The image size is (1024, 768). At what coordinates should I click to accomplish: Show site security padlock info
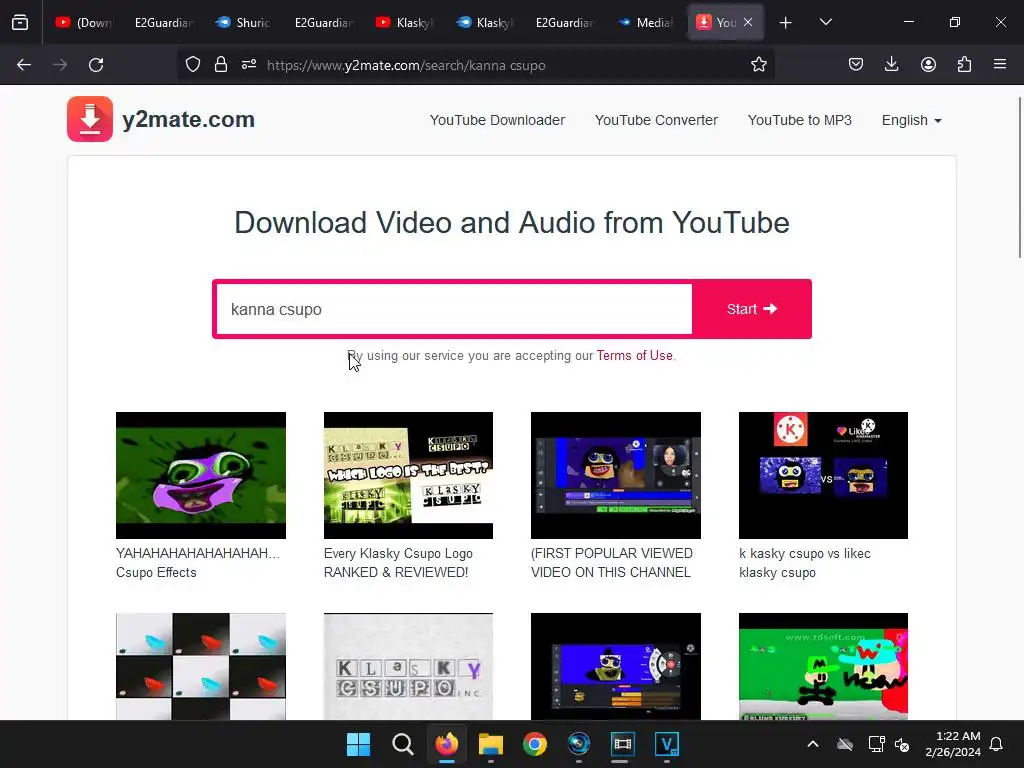[x=221, y=65]
